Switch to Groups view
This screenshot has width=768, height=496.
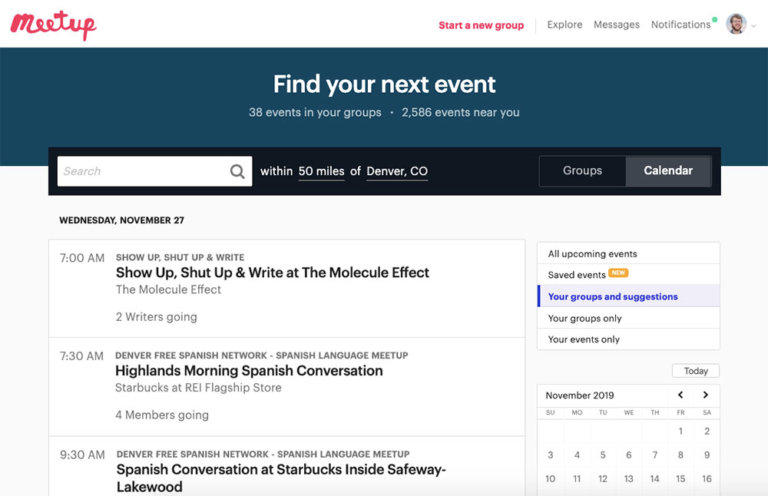pos(582,171)
